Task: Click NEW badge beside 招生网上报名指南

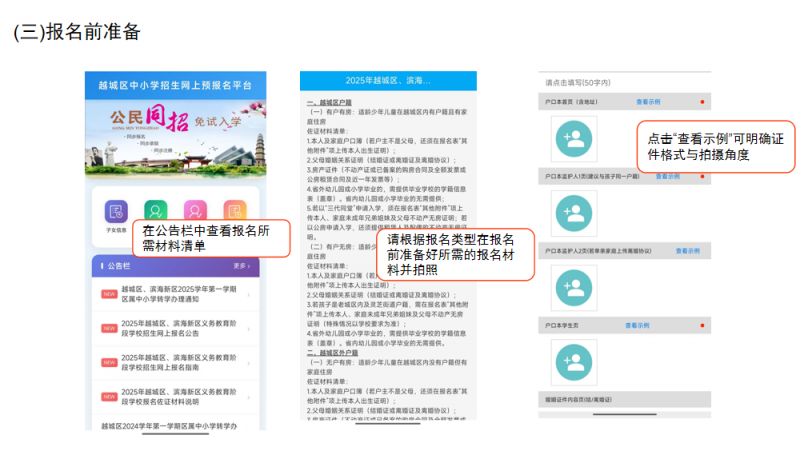Action: point(109,362)
